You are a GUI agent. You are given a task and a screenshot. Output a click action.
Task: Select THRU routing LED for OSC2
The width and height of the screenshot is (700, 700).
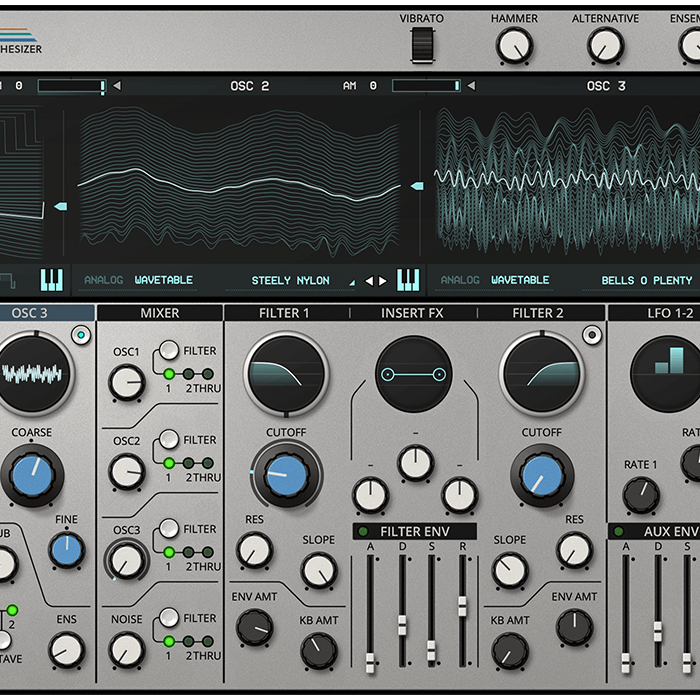point(208,463)
